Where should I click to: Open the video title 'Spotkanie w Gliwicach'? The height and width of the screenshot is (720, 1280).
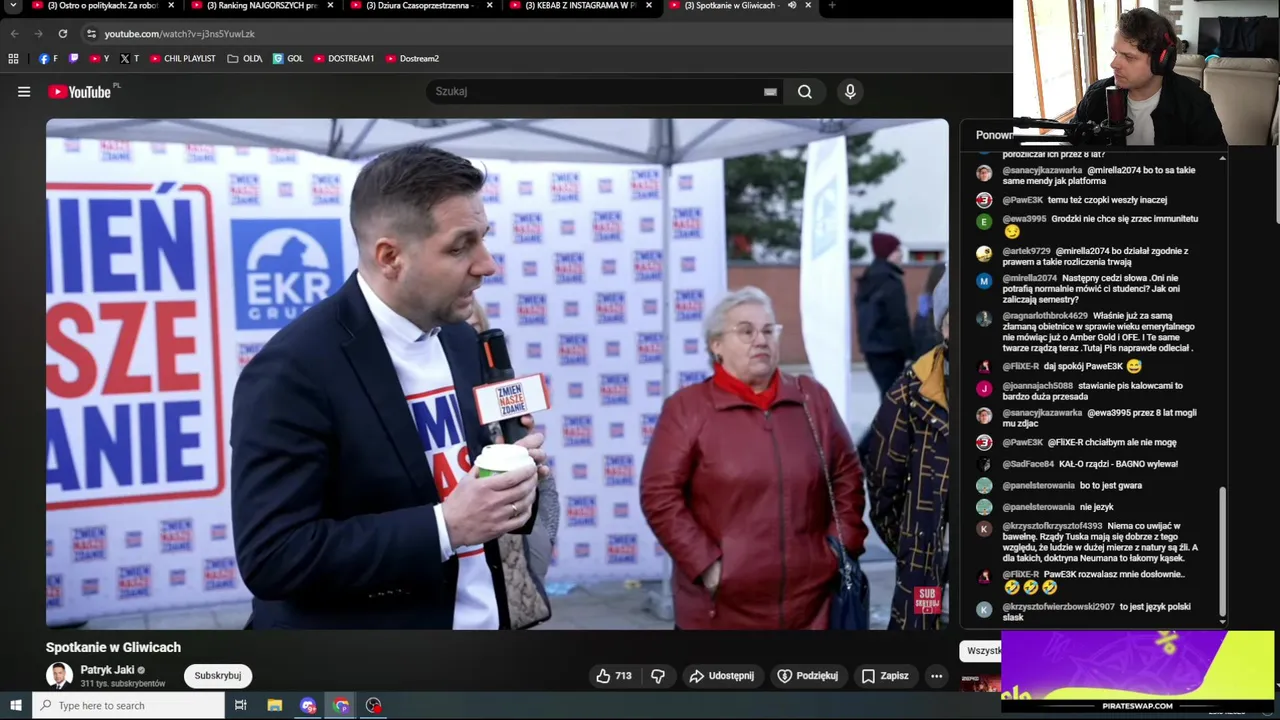click(113, 648)
